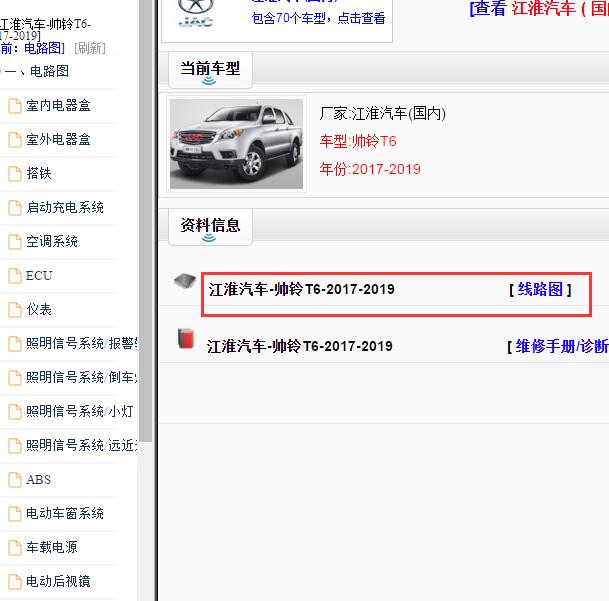Image resolution: width=609 pixels, height=601 pixels.
Task: Select the 当前车型 tab
Action: [210, 70]
